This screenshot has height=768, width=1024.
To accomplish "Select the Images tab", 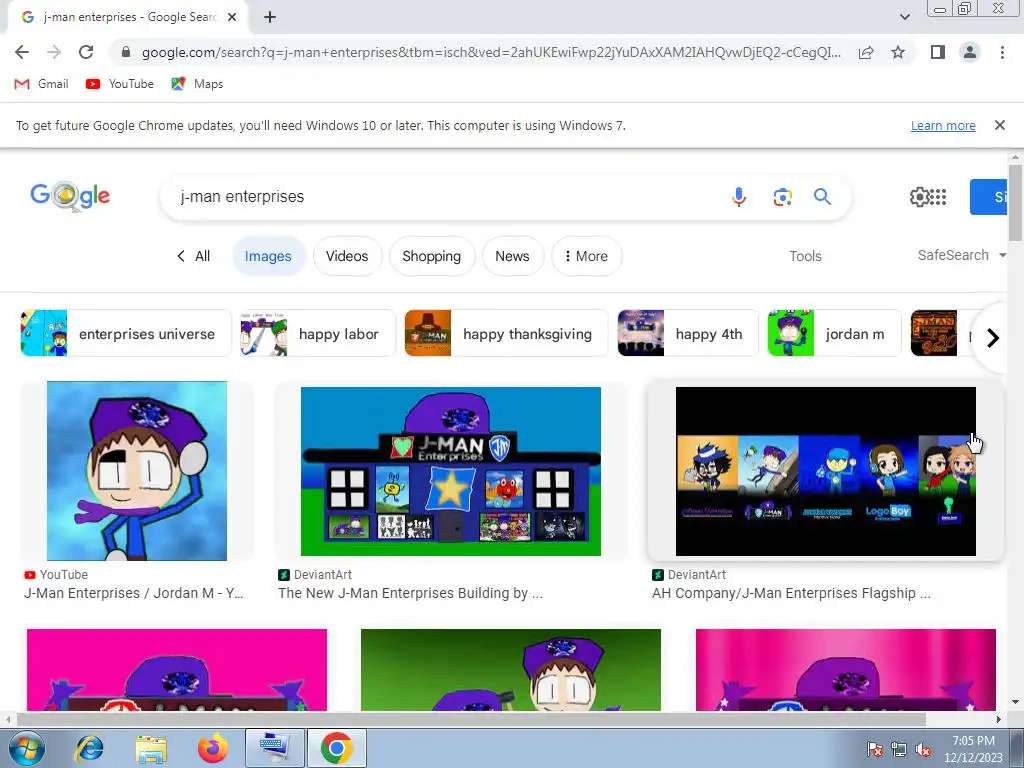I will 268,256.
